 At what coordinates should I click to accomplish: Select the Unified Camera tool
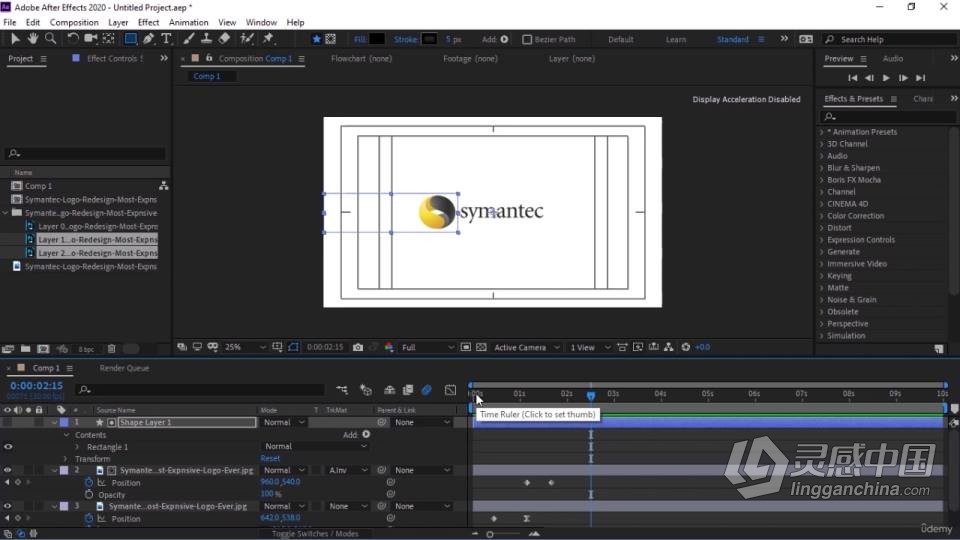91,39
